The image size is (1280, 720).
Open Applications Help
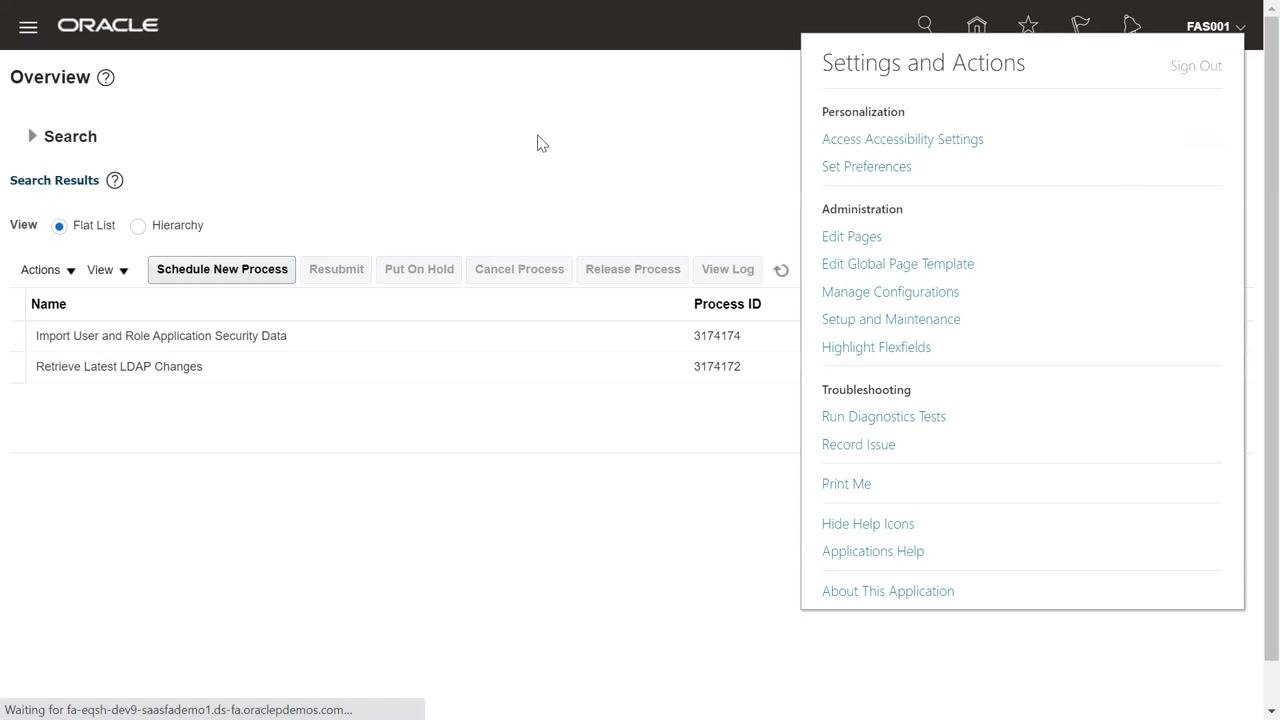tap(873, 551)
